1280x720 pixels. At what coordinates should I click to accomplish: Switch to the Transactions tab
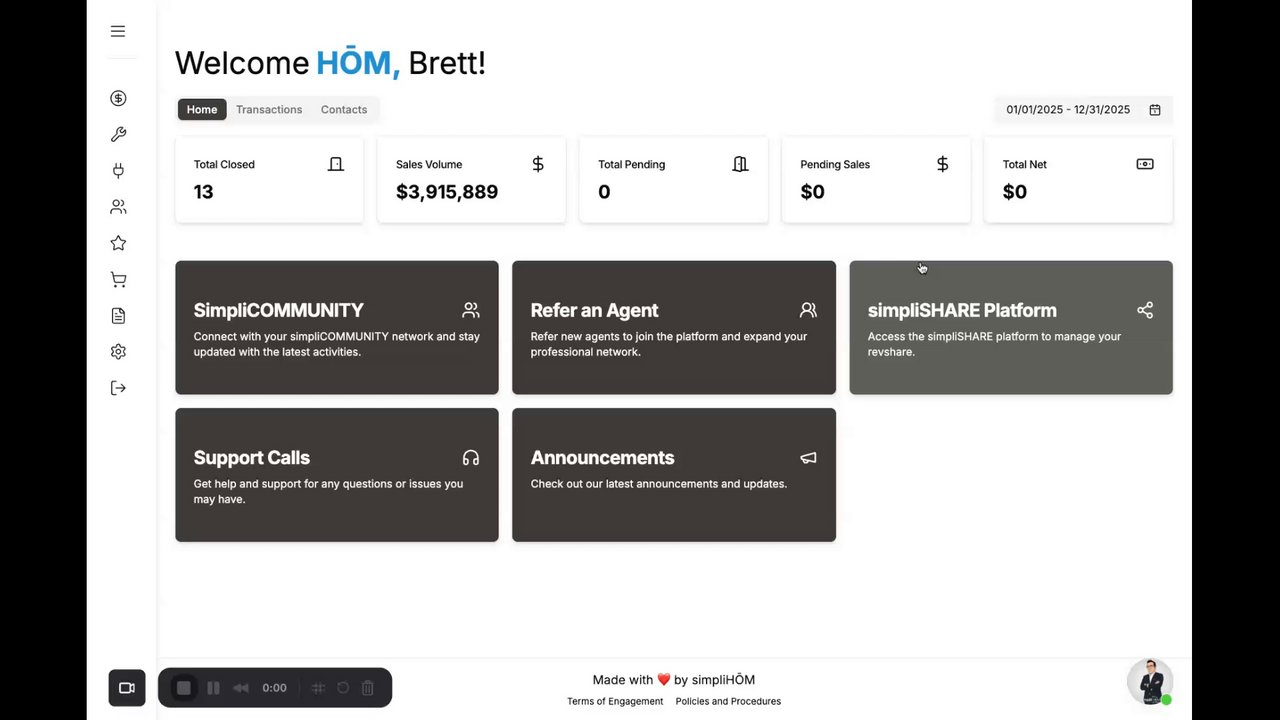point(269,110)
